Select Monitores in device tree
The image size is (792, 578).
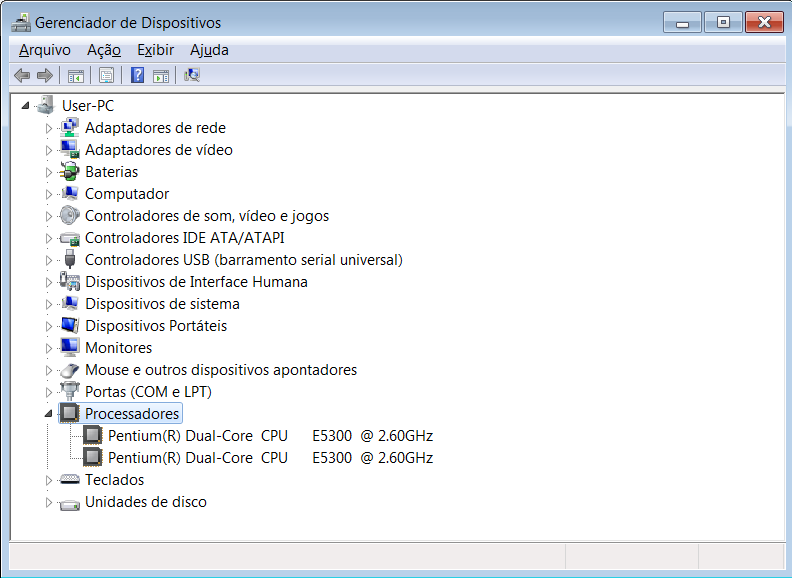tap(118, 348)
